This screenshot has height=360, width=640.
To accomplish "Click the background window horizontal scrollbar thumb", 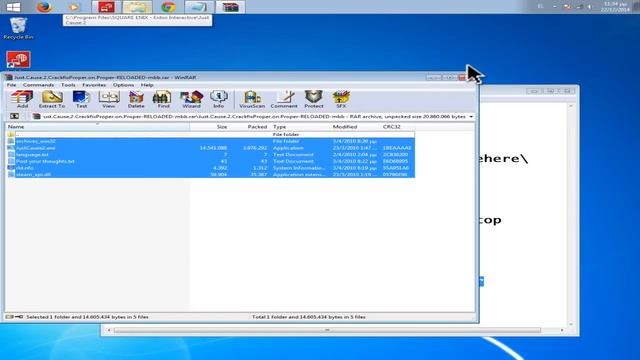I will (x=327, y=330).
